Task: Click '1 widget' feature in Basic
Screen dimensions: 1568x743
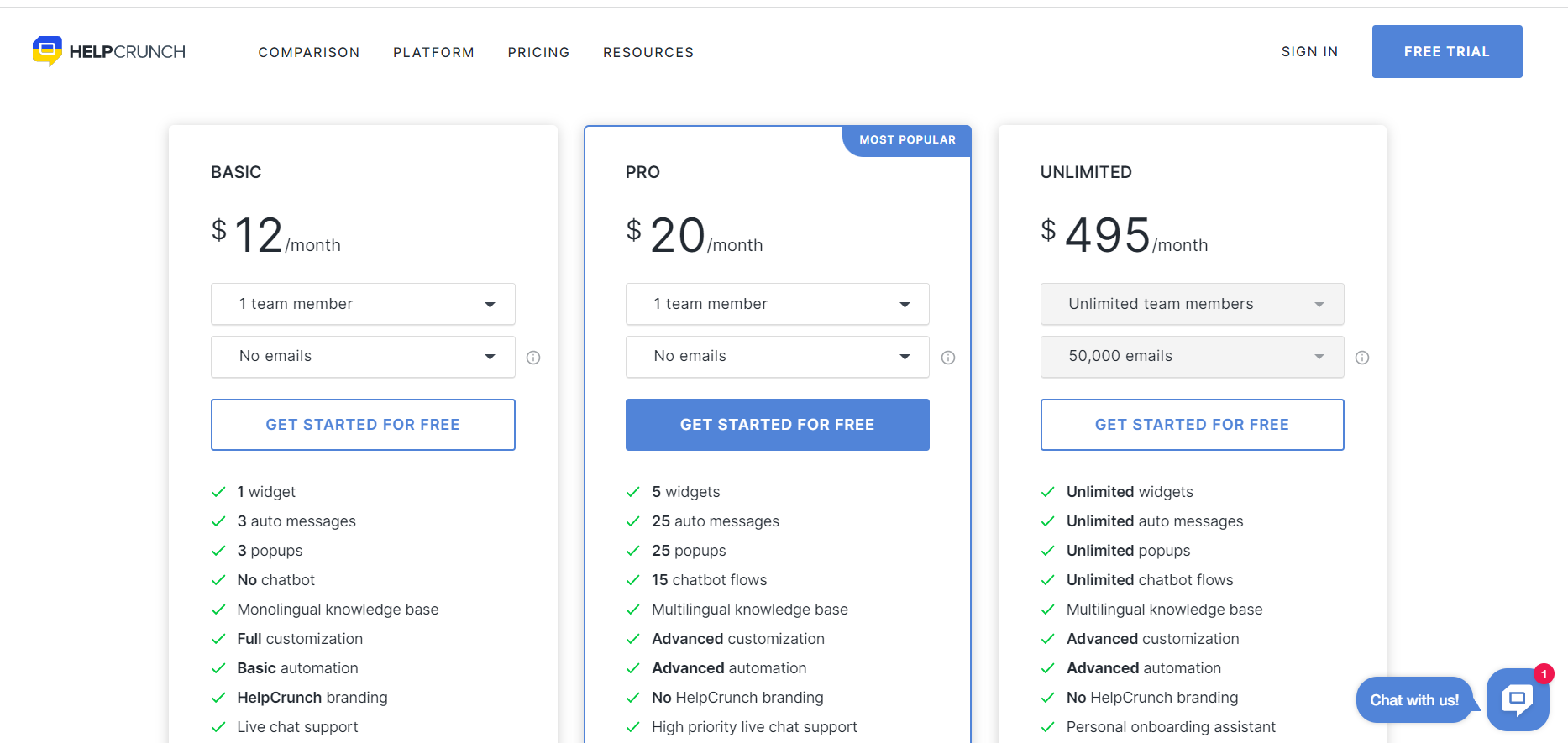Action: click(266, 492)
